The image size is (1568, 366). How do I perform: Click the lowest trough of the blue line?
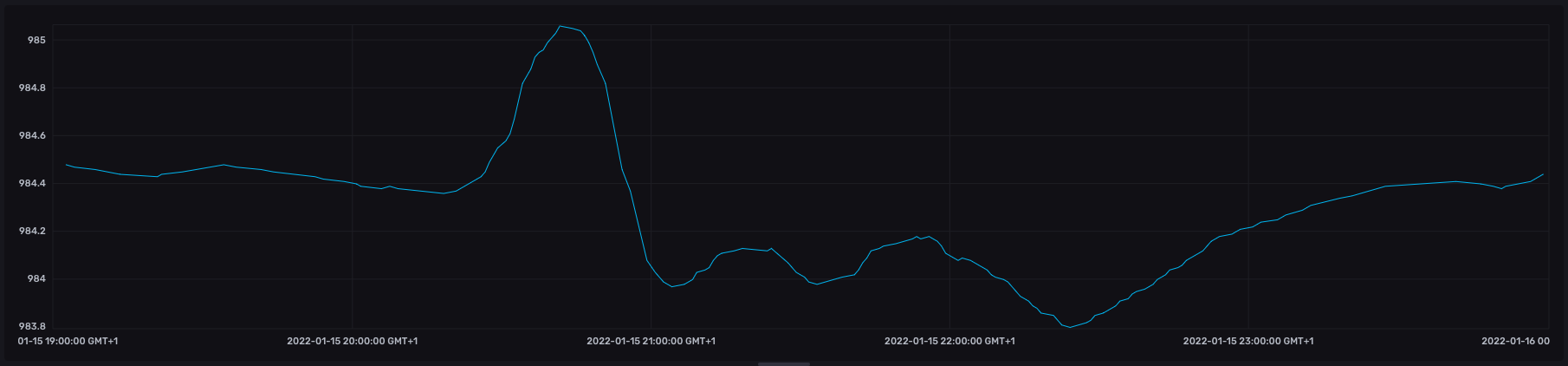point(1071,327)
